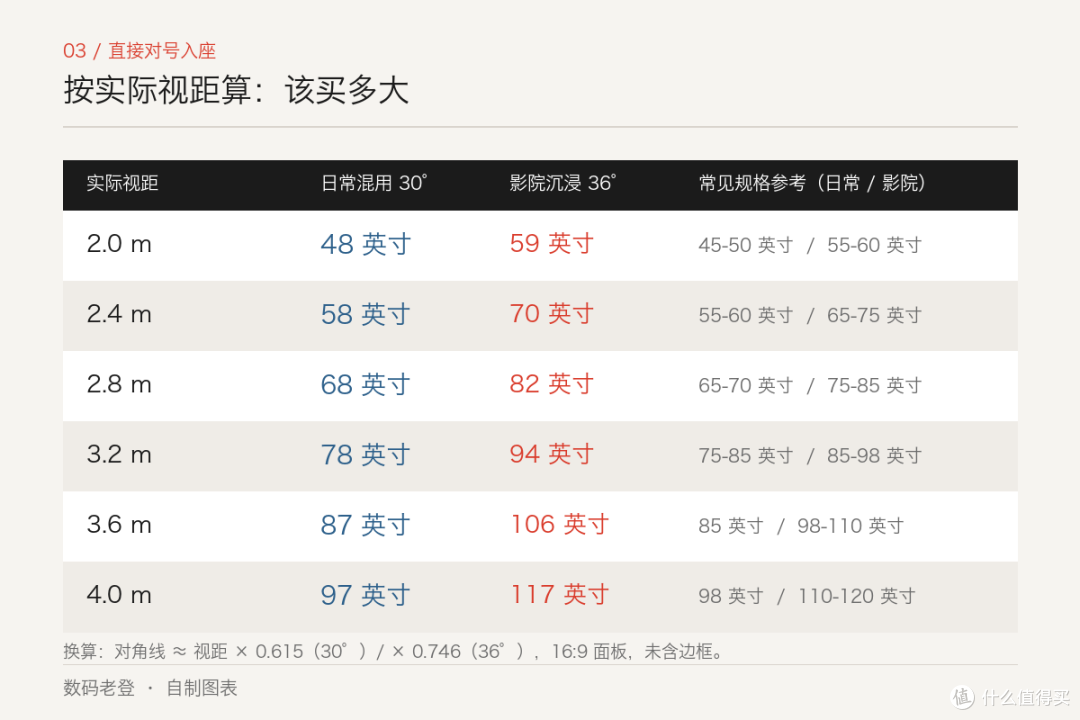Click the blue "97 英寸" value
1080x720 pixels.
[366, 595]
